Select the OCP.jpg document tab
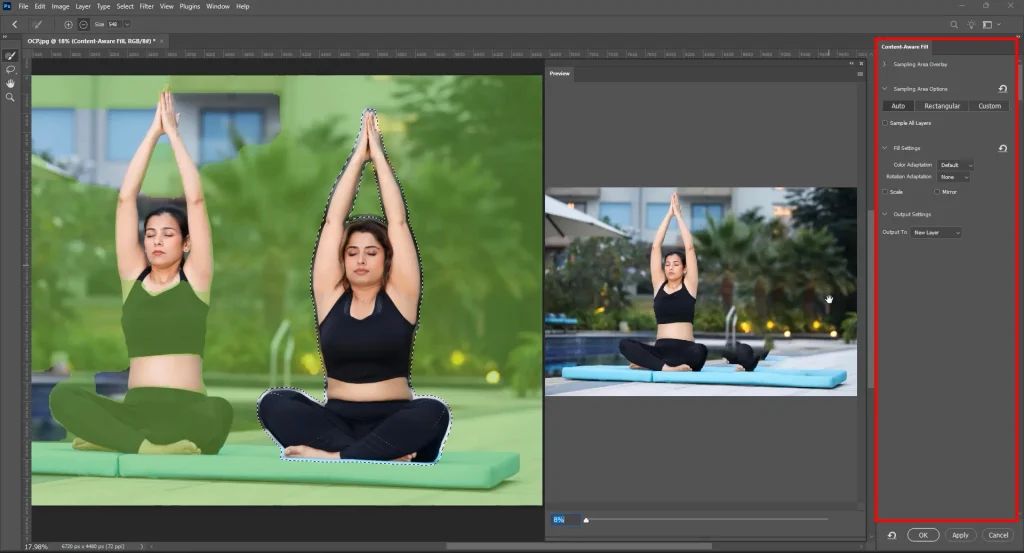This screenshot has height=553, width=1024. 91,41
